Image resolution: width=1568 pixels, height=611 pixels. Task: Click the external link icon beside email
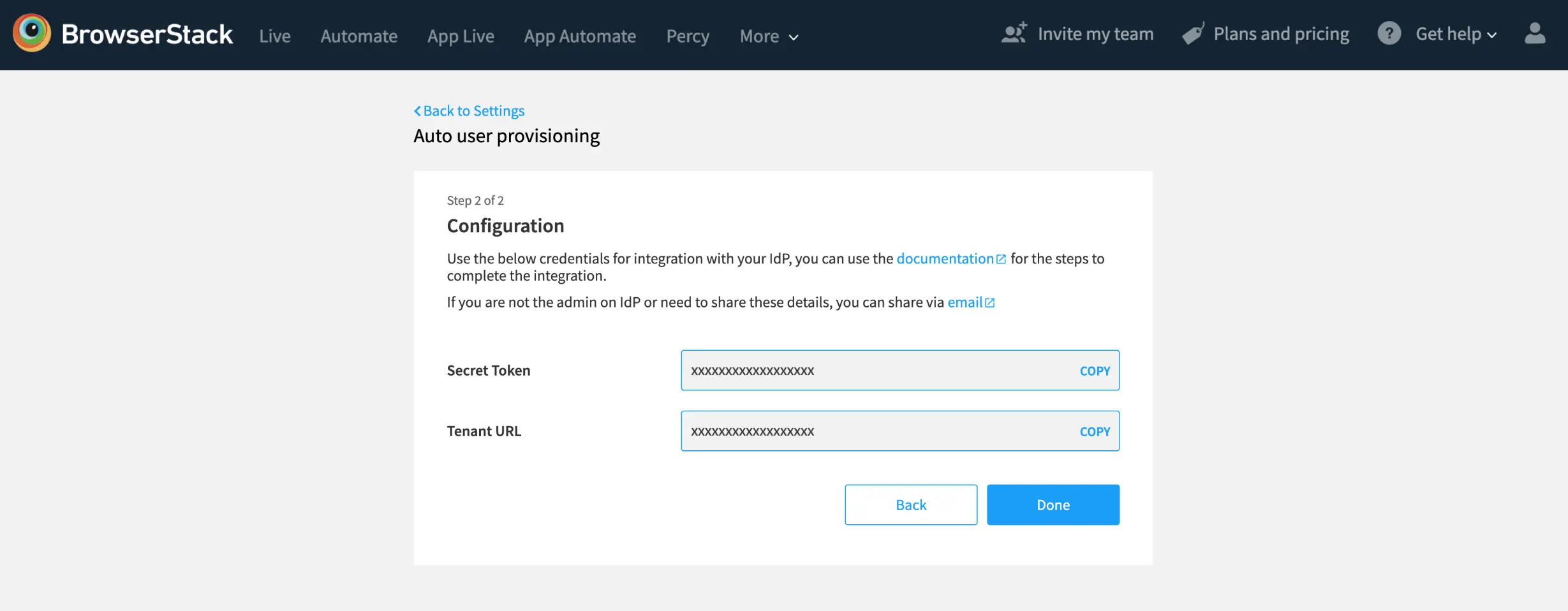tap(989, 303)
